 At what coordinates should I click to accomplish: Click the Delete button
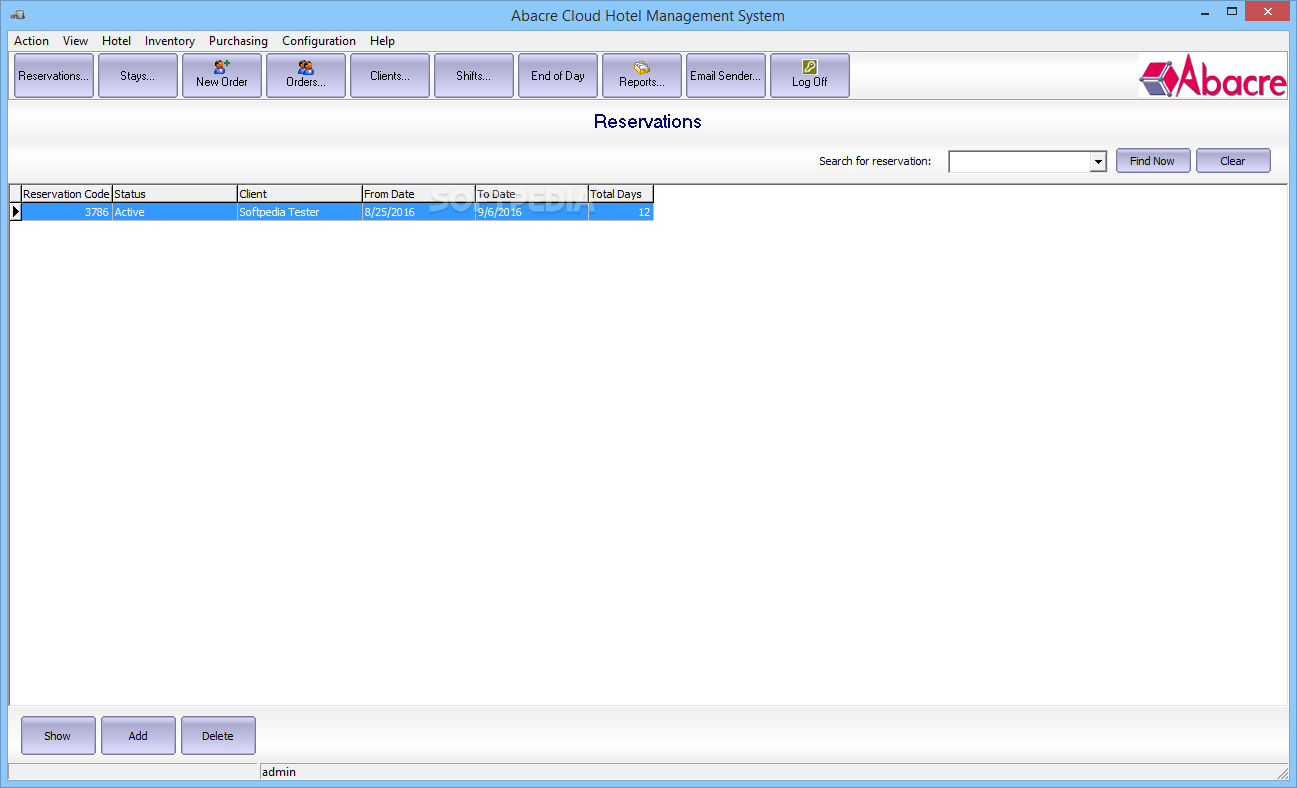click(x=218, y=736)
